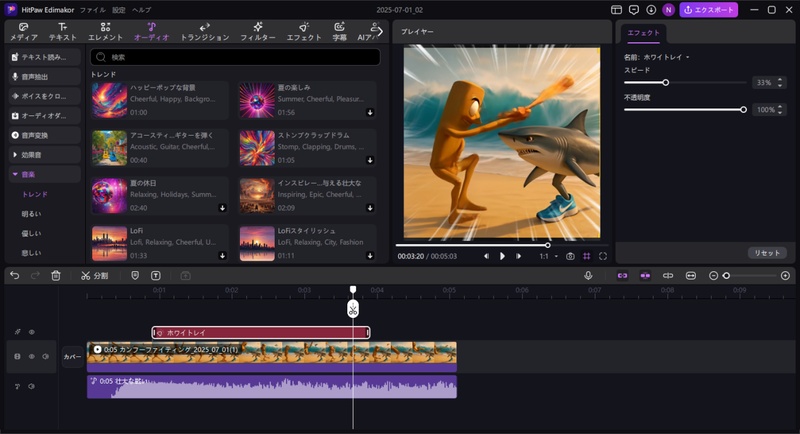Screen dimensions: 800x434
Task: Hide the video track using eye icon
Action: tap(31, 356)
